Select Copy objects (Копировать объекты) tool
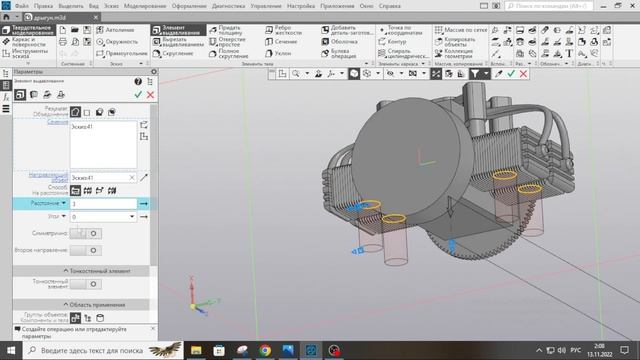 pos(455,42)
